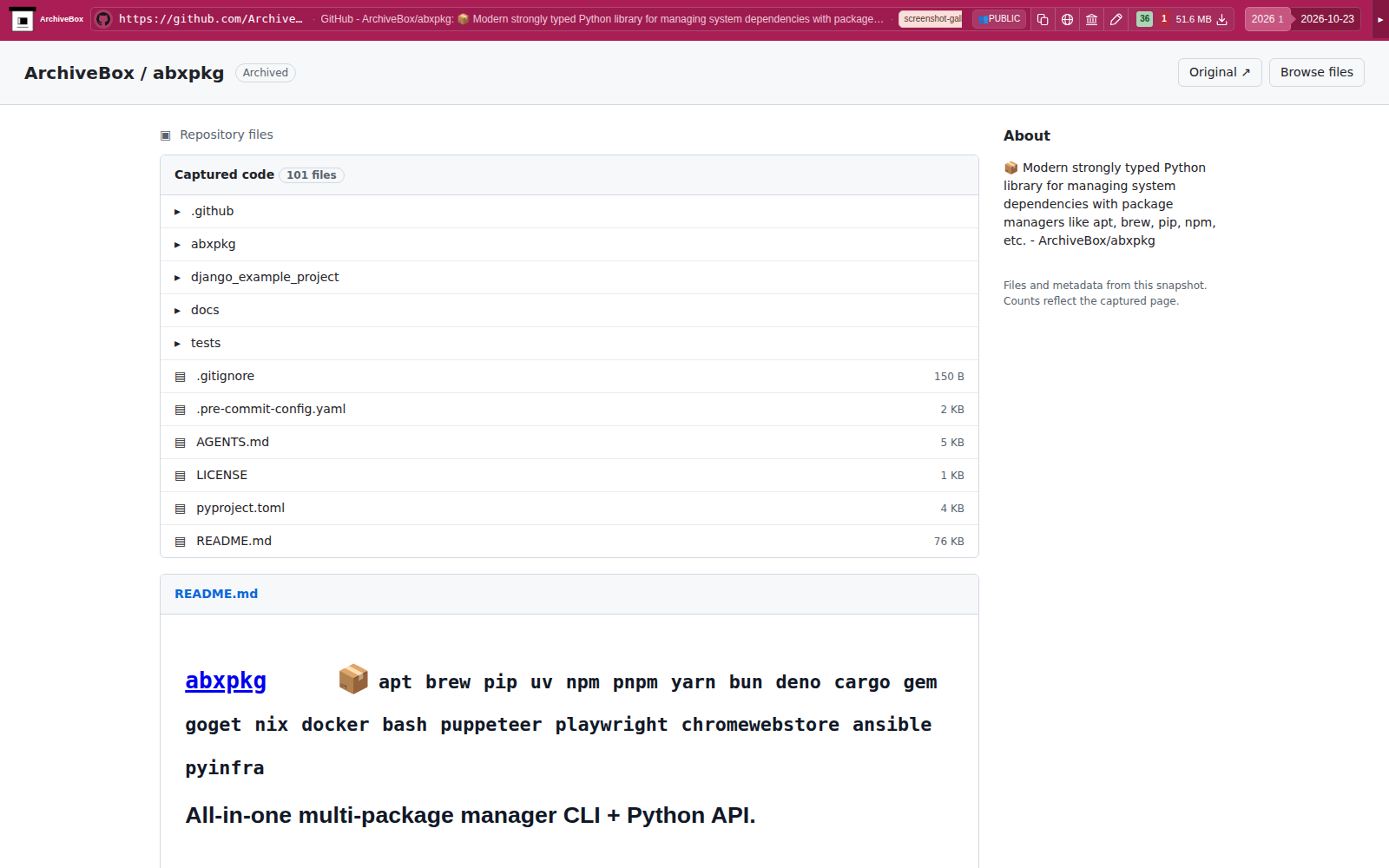This screenshot has height=868, width=1389.
Task: Click the green 36 count badge
Action: point(1144,19)
